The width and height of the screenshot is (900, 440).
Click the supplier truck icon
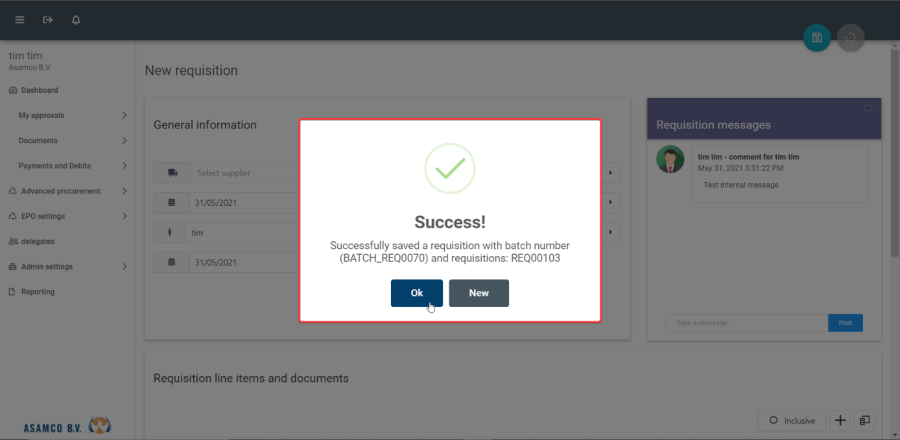tap(172, 173)
